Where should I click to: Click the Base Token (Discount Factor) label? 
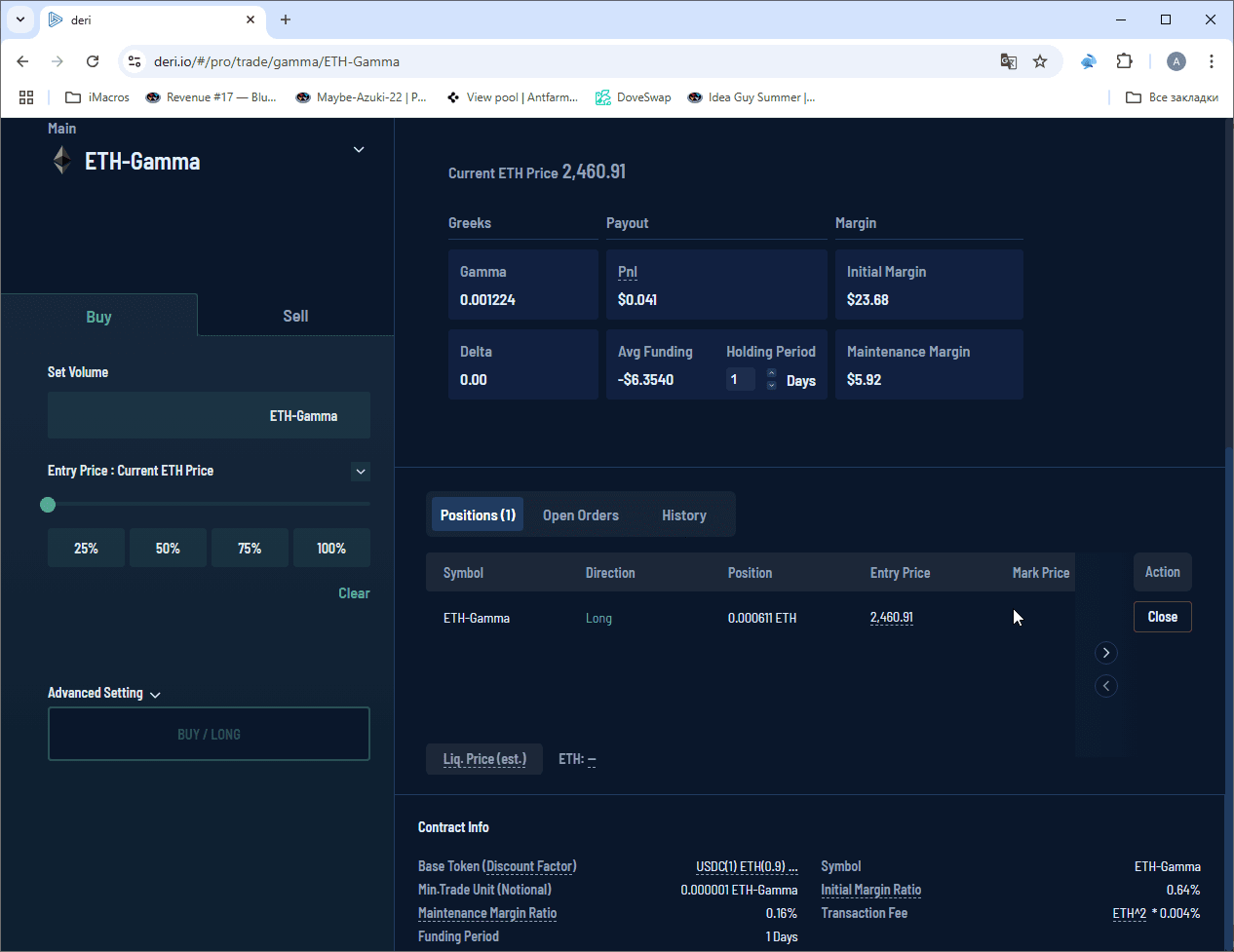tap(497, 866)
